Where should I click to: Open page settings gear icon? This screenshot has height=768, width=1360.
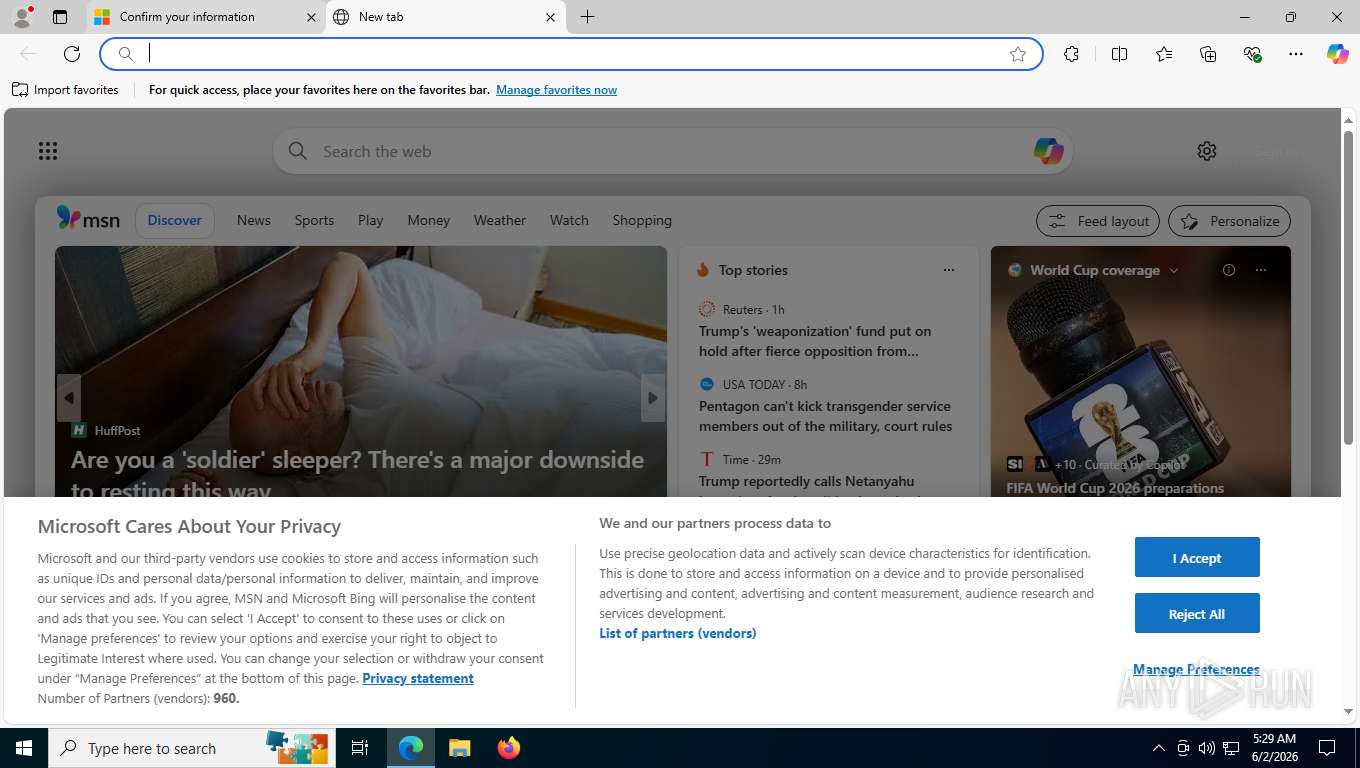pyautogui.click(x=1207, y=151)
